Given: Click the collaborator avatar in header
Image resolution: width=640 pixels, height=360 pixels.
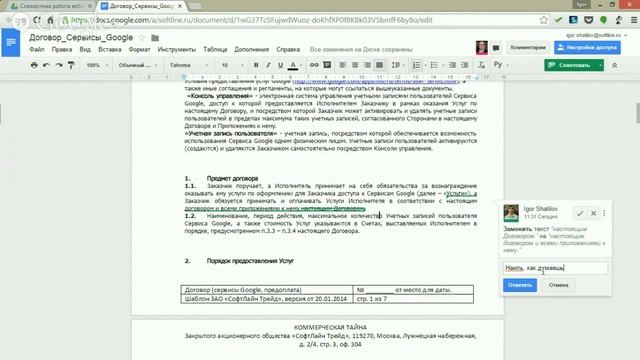Looking at the screenshot, I should [482, 47].
